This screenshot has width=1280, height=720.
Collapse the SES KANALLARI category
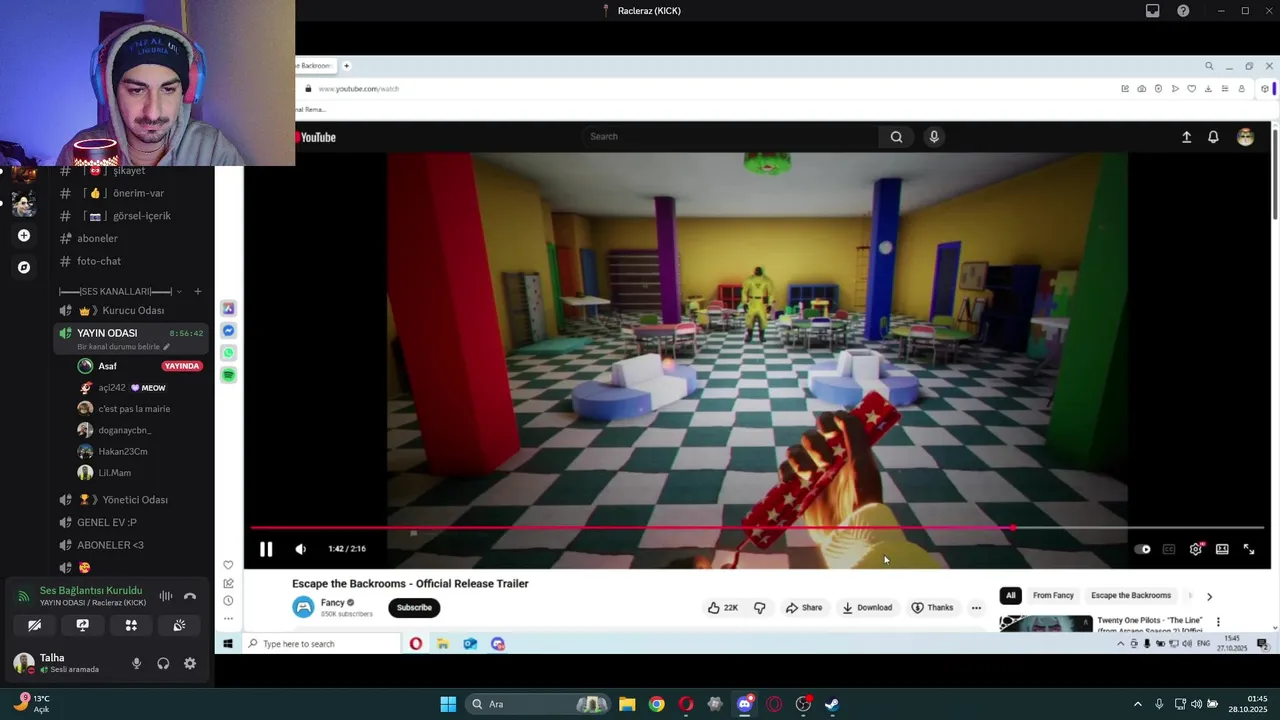(x=120, y=291)
